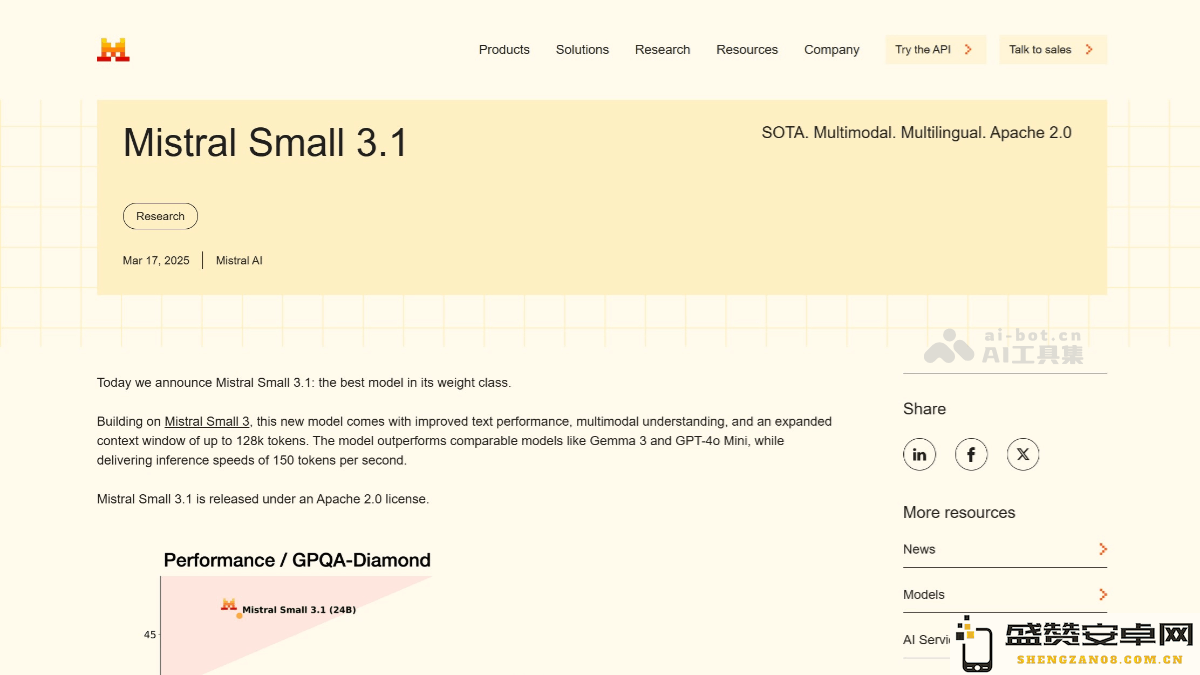Screen dimensions: 1200x675
Task: Click the Apache 2.0 license sentence
Action: click(263, 499)
